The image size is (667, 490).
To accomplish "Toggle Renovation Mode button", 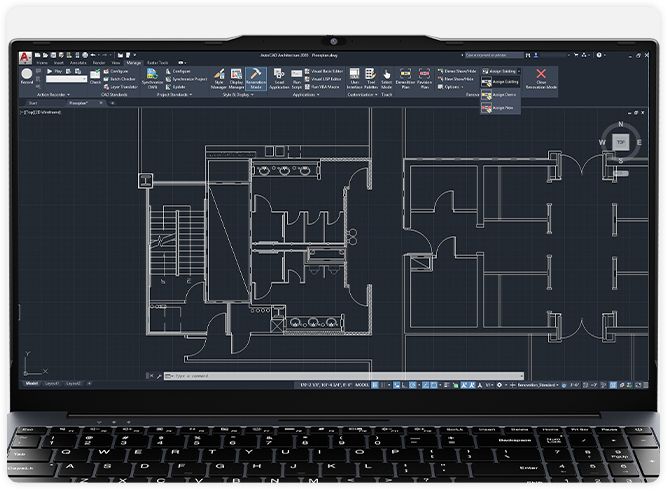I will point(255,79).
